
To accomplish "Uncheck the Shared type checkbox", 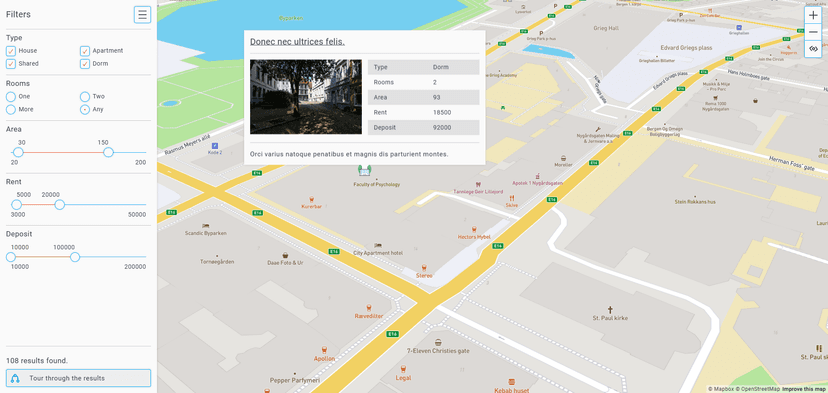I will (x=11, y=64).
